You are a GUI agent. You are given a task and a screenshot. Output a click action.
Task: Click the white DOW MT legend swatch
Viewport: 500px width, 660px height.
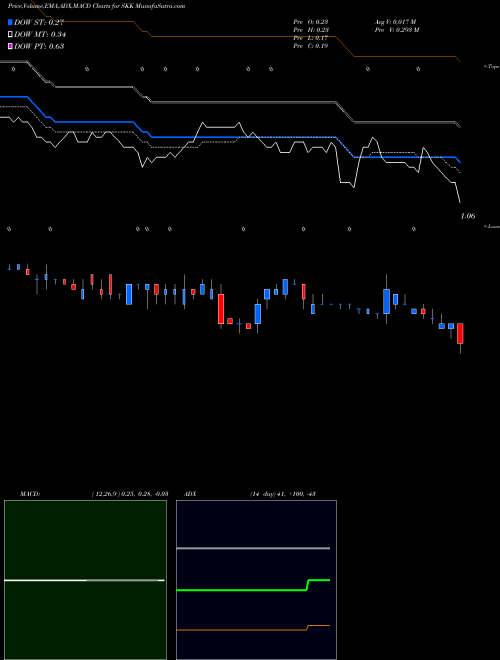pyautogui.click(x=10, y=34)
